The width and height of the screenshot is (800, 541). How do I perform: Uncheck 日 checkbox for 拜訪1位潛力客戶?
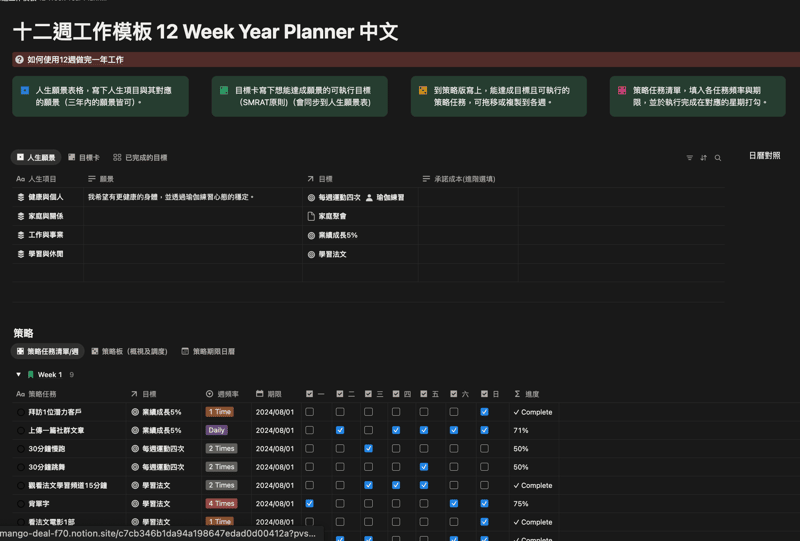[484, 412]
